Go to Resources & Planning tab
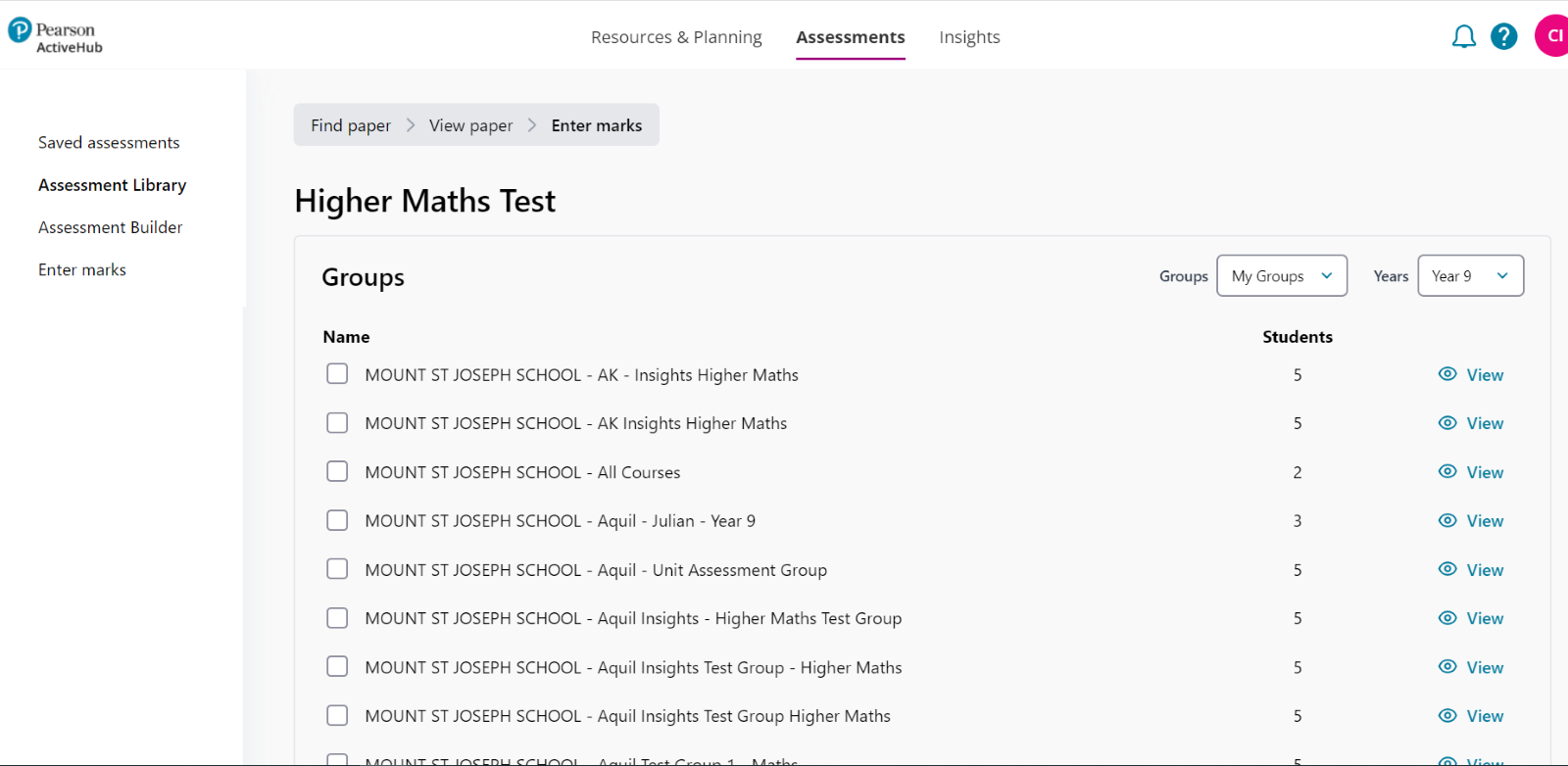Image resolution: width=1568 pixels, height=766 pixels. point(676,37)
